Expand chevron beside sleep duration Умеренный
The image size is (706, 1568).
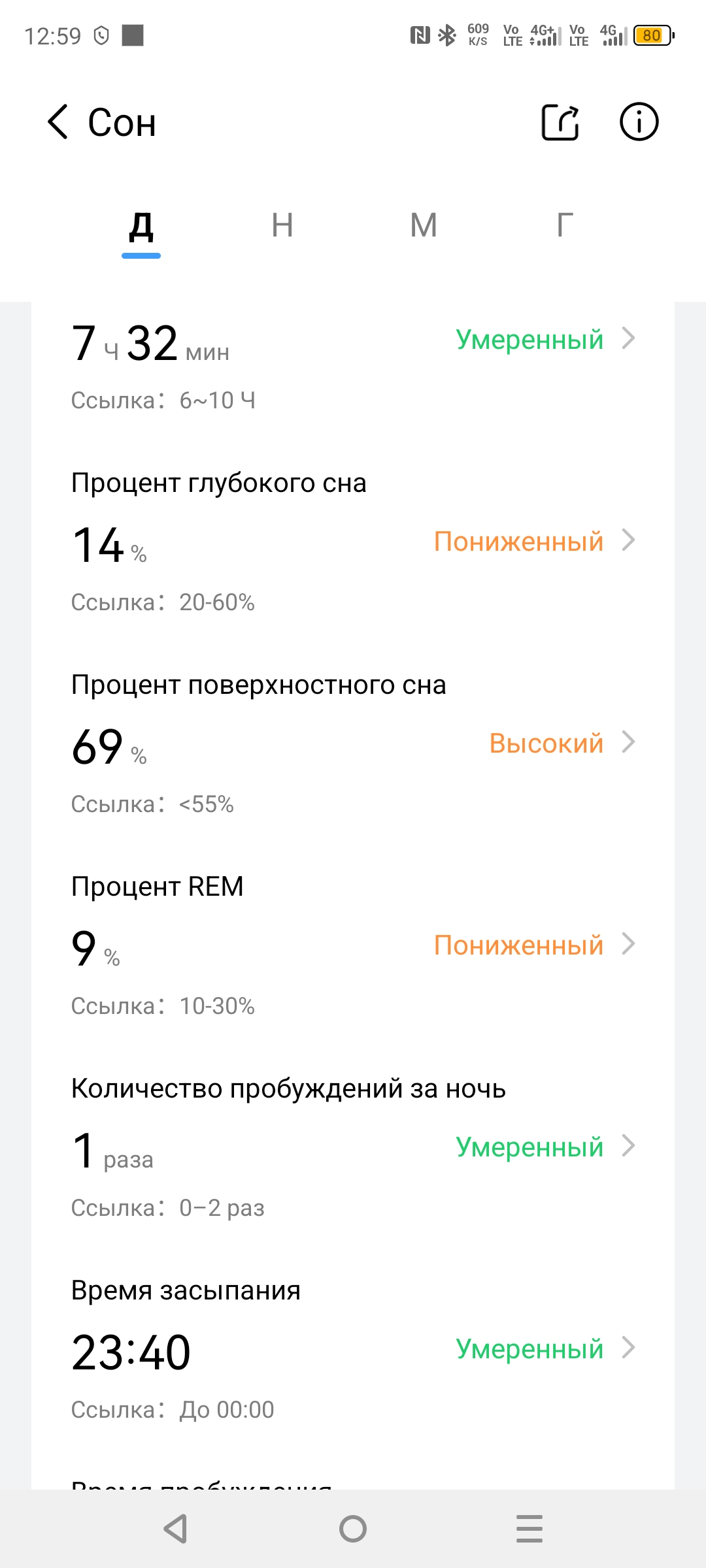click(628, 338)
